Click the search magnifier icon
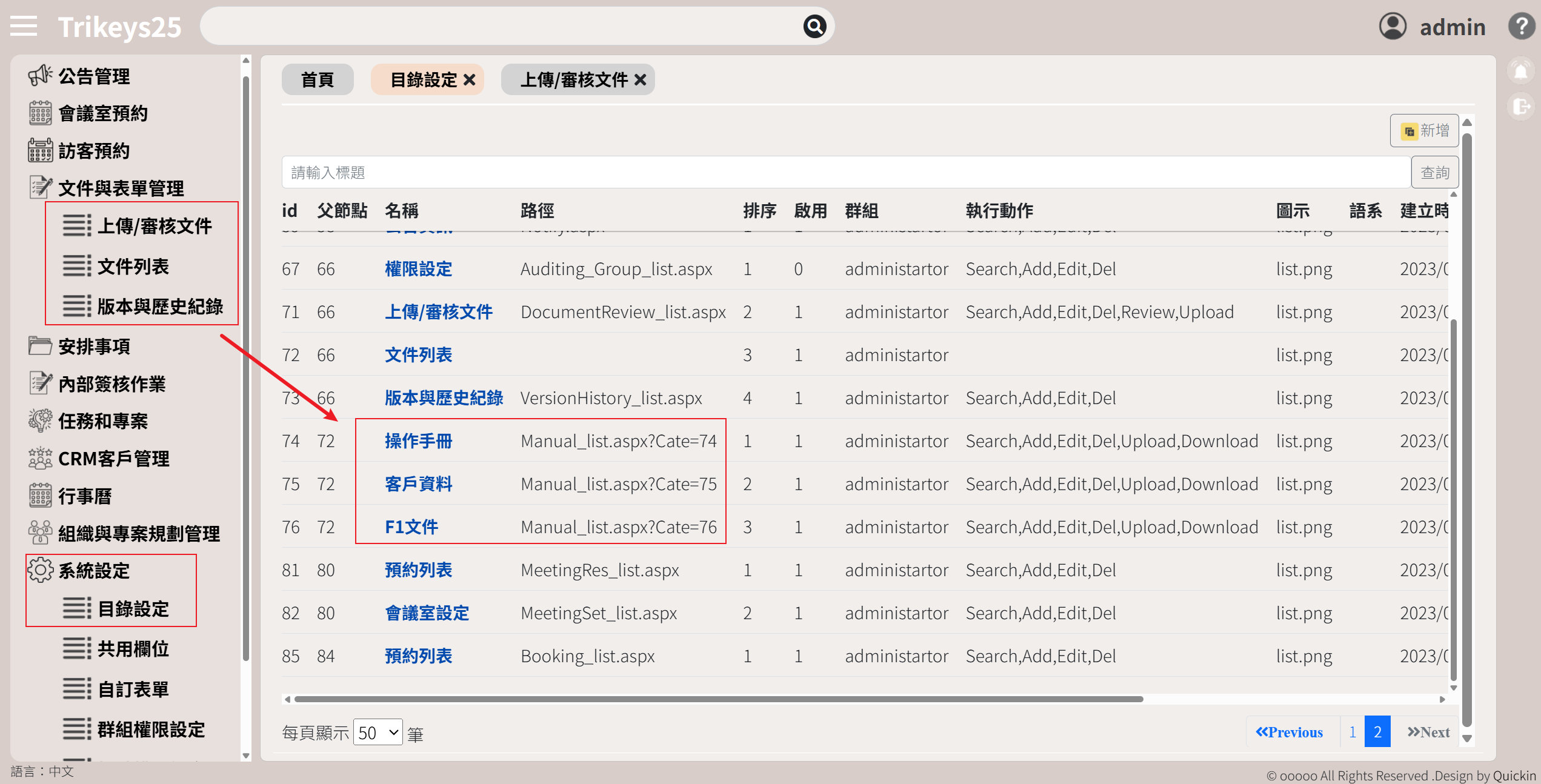This screenshot has height=784, width=1541. click(814, 27)
